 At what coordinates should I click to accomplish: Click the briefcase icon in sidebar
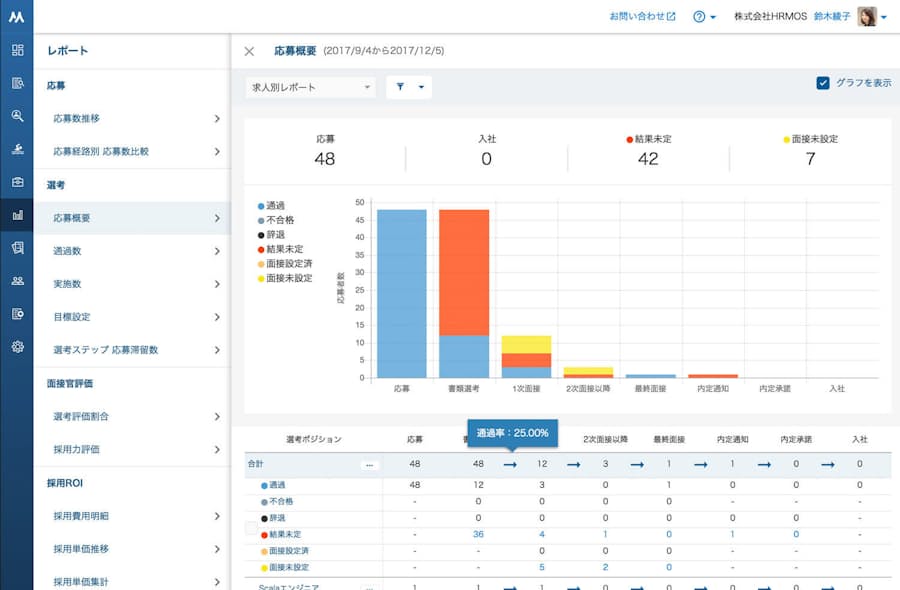[x=17, y=182]
